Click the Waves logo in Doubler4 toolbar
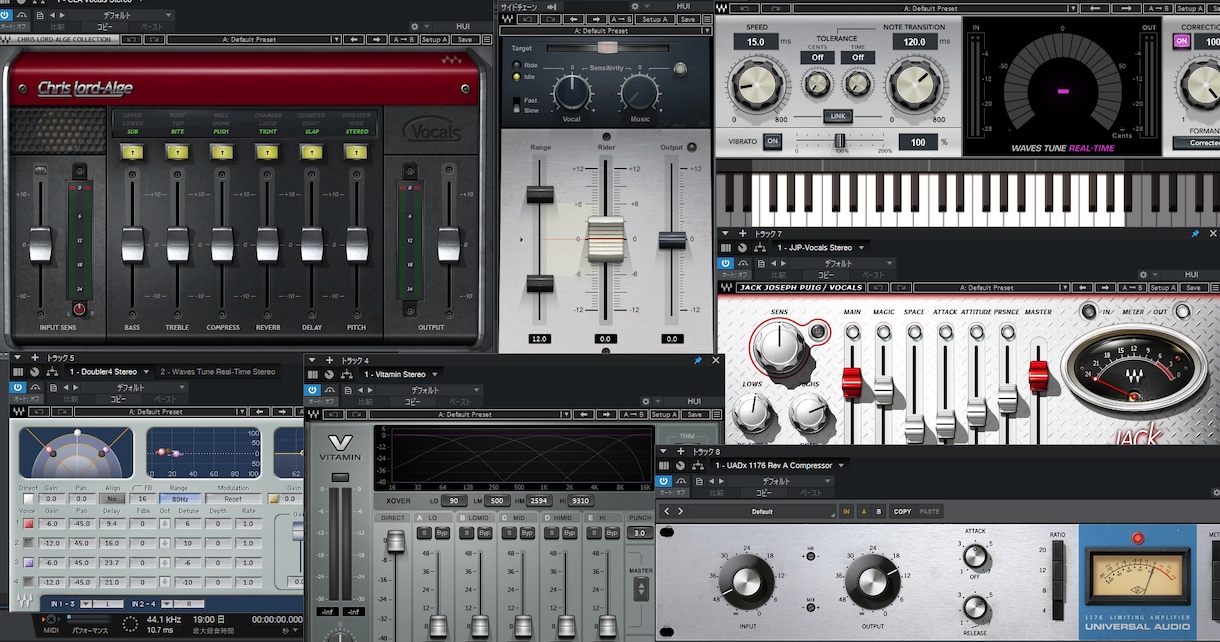The height and width of the screenshot is (642, 1220). [x=18, y=412]
